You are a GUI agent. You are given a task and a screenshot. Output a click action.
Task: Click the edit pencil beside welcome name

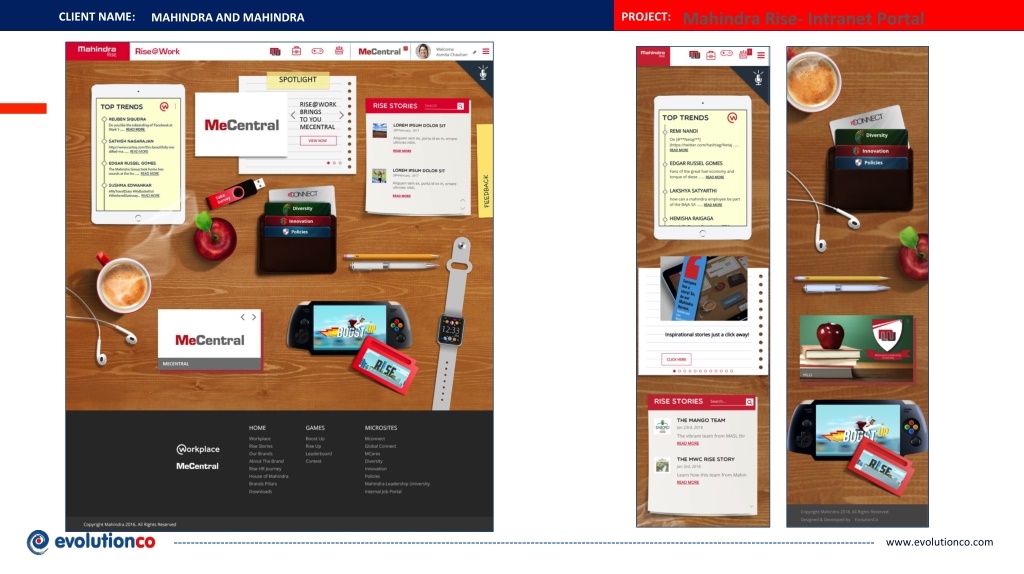coord(475,52)
